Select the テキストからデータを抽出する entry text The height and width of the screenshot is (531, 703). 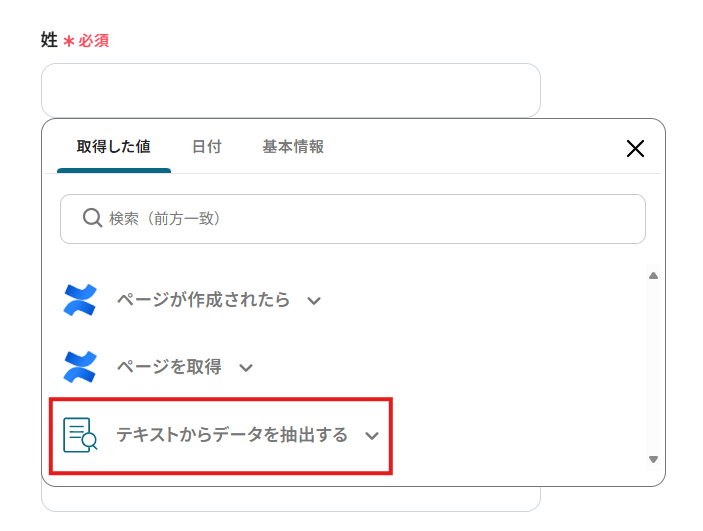232,435
